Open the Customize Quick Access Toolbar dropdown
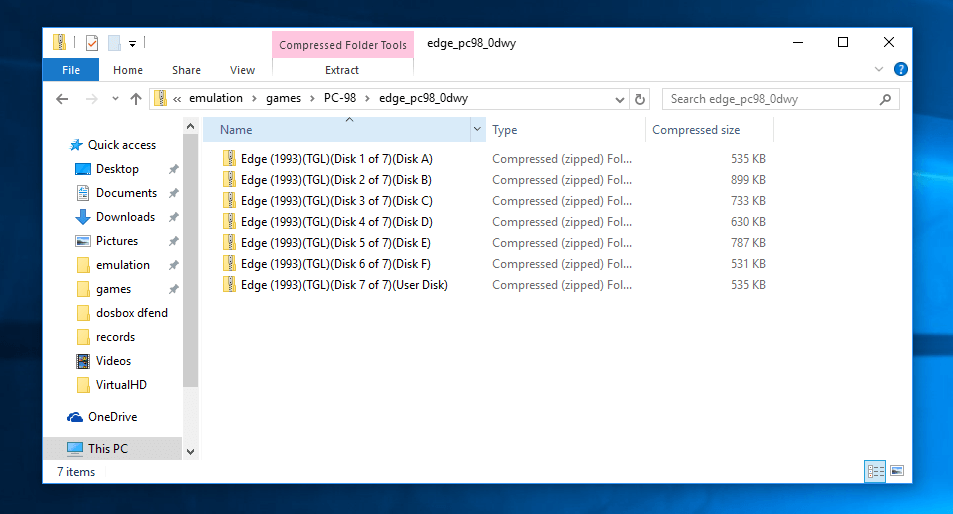The height and width of the screenshot is (514, 953). [x=132, y=44]
